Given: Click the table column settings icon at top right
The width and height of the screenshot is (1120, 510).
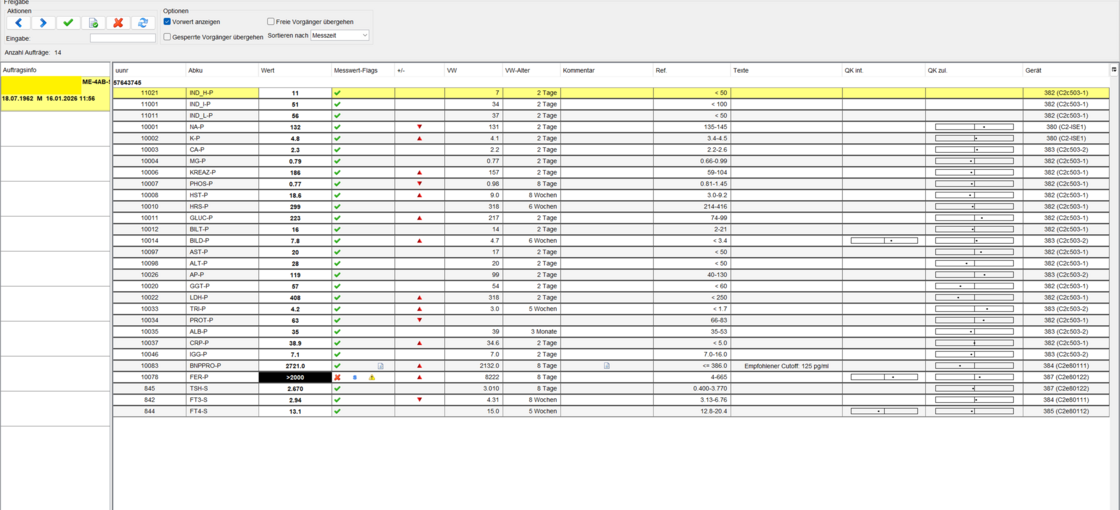Looking at the screenshot, I should (x=1114, y=70).
